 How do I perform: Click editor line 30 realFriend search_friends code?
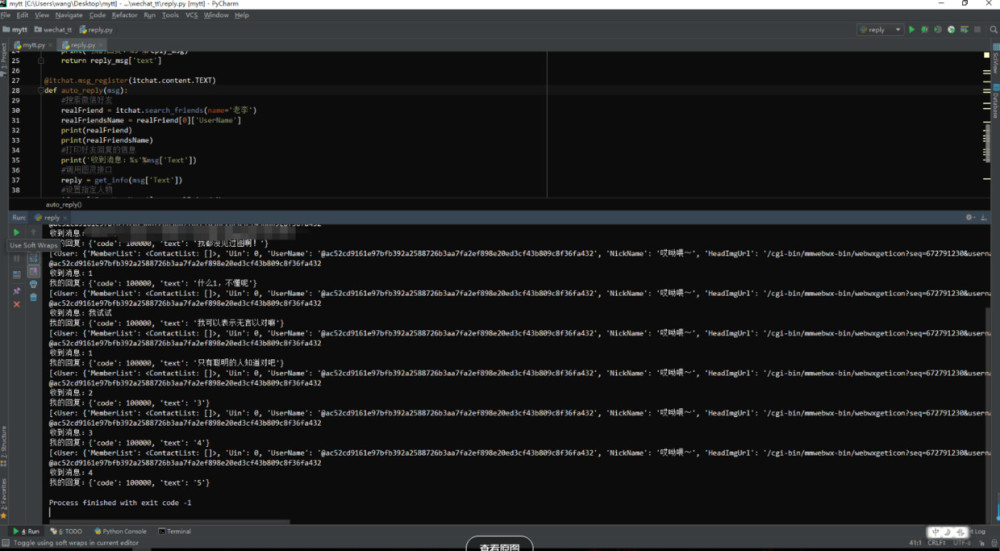tap(159, 110)
